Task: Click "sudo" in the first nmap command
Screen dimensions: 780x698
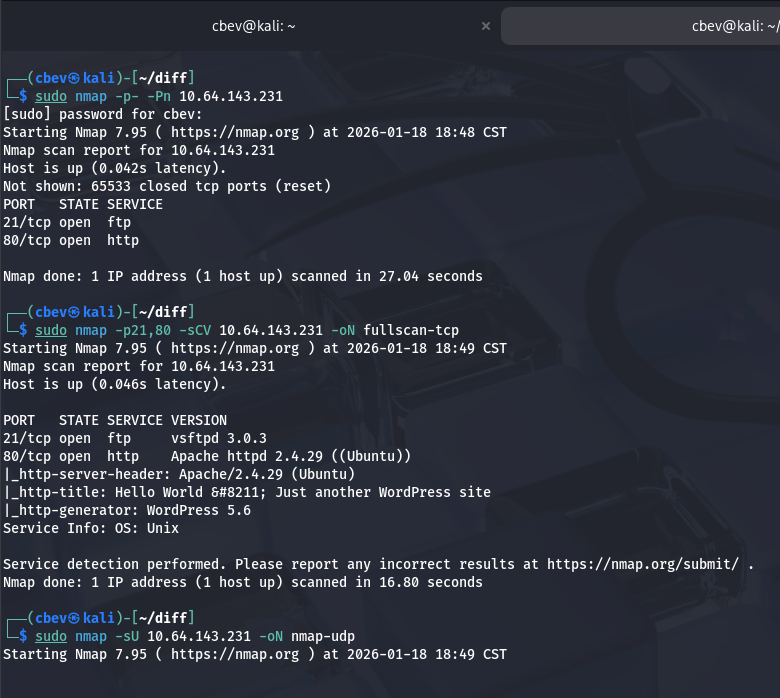Action: [51, 96]
